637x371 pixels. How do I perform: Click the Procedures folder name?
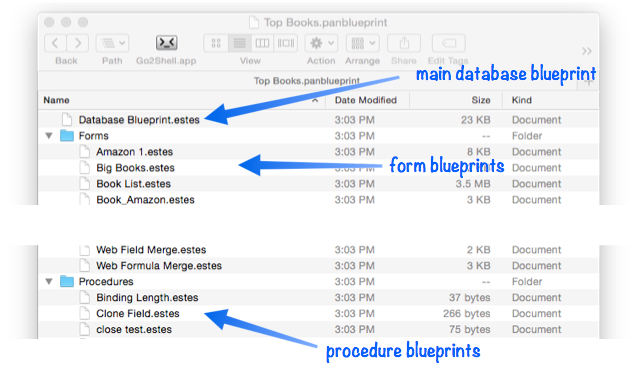tap(106, 282)
